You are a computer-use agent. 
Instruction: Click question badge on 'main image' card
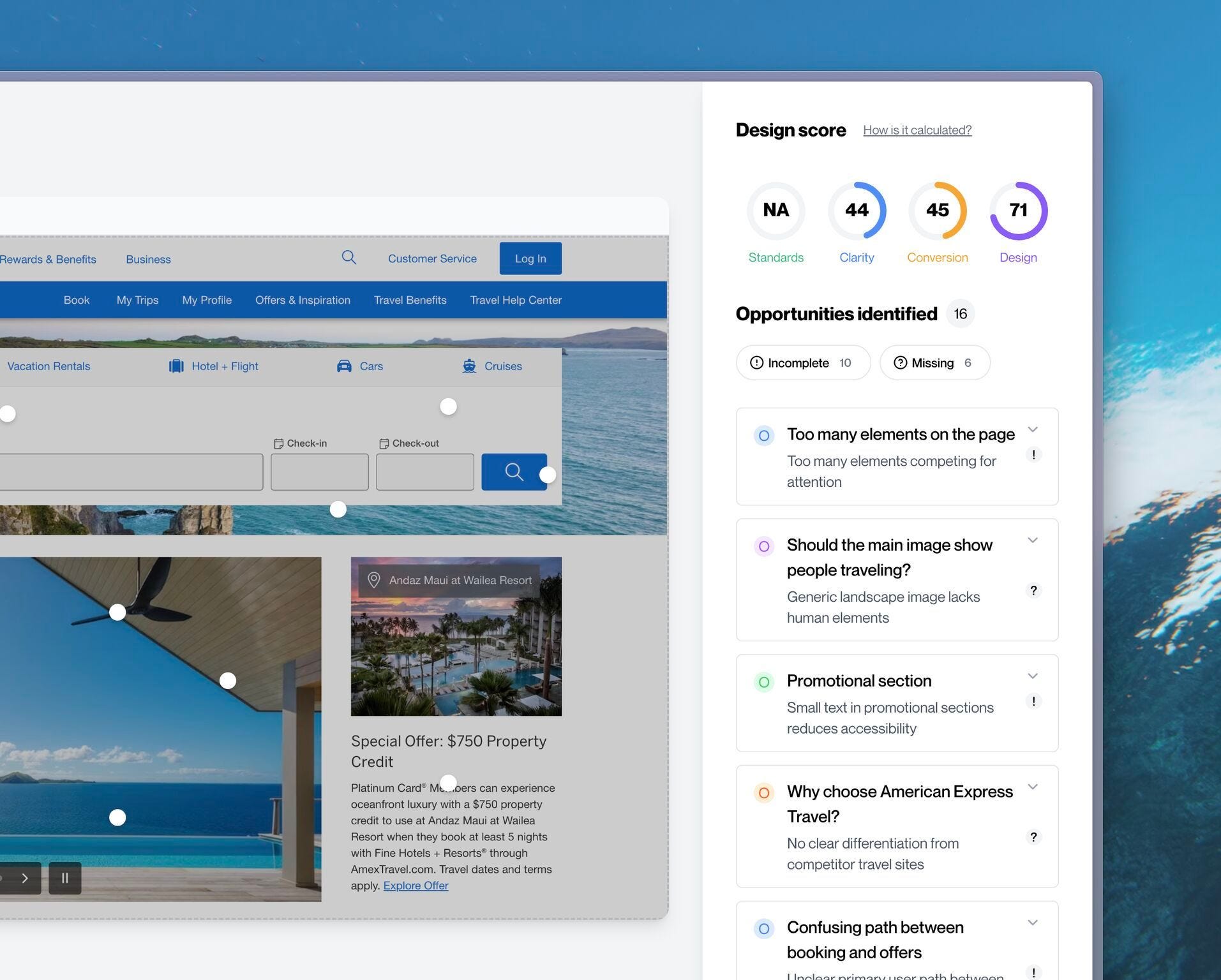1033,590
